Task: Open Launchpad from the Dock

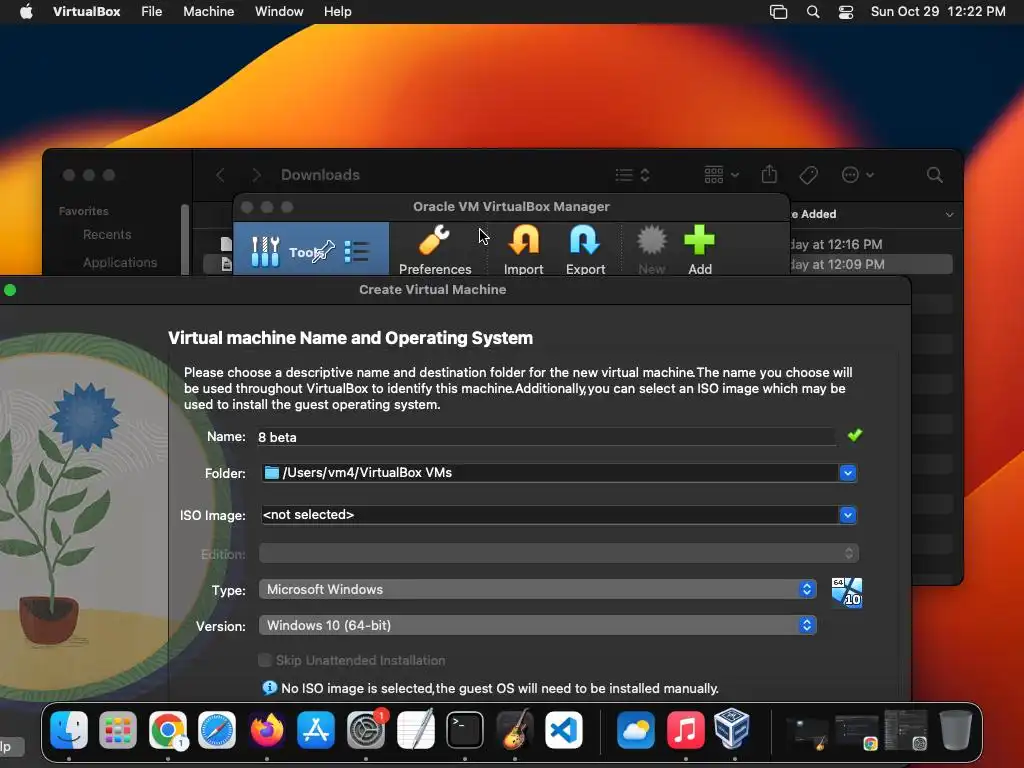Action: tap(118, 729)
